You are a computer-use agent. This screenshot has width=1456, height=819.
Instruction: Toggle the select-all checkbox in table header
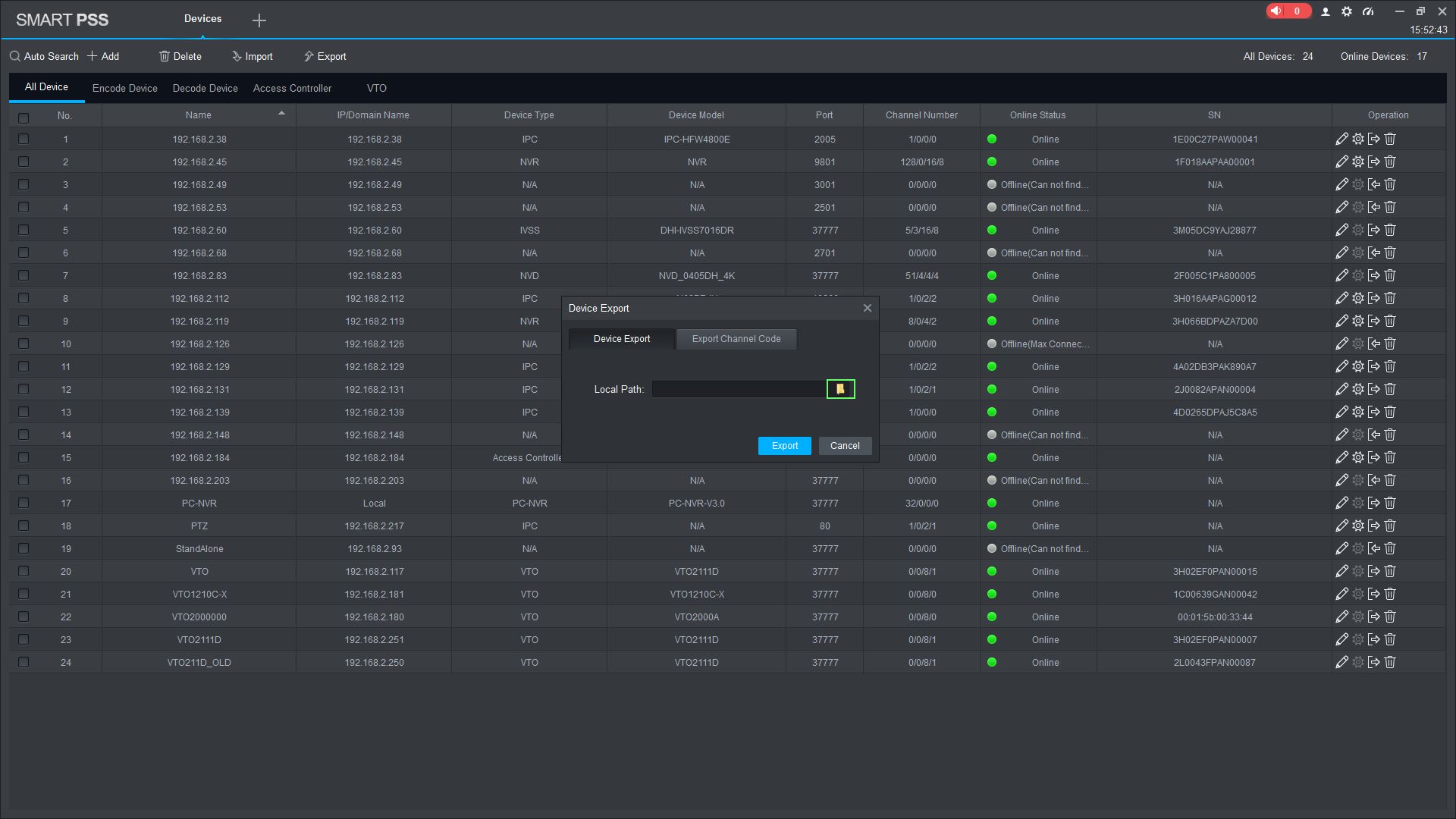point(24,118)
